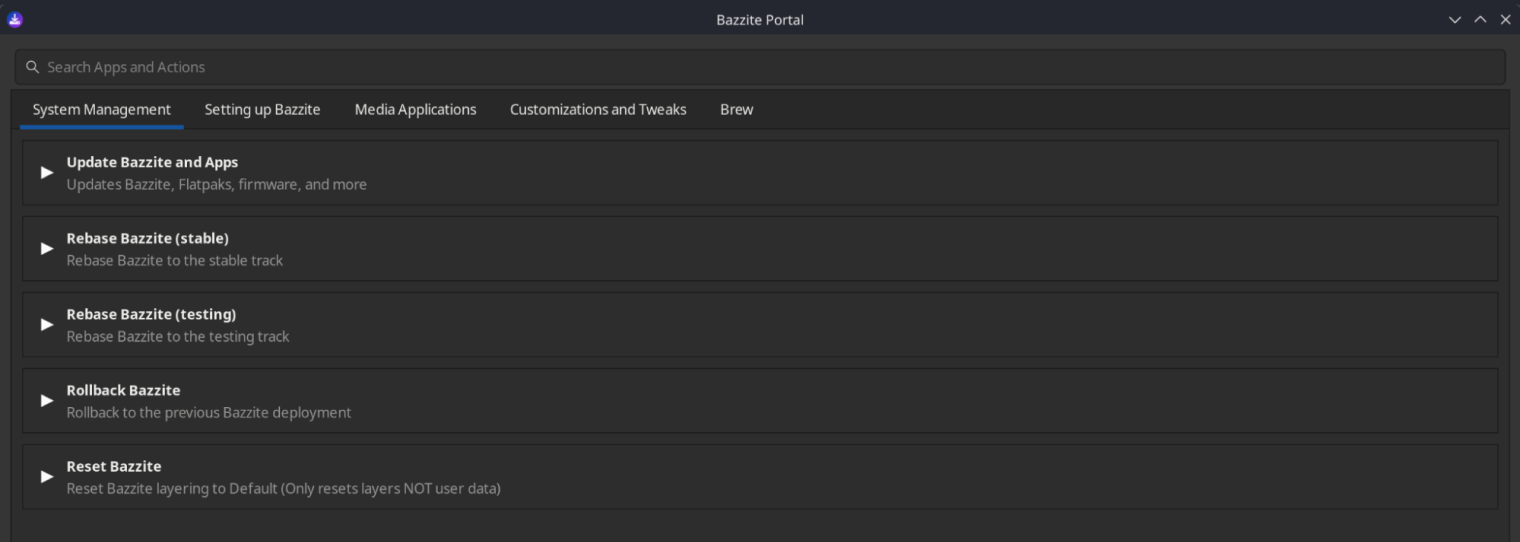Screen dimensions: 1520x542
Task: Run the Rollback Bazzite play icon
Action: point(46,401)
